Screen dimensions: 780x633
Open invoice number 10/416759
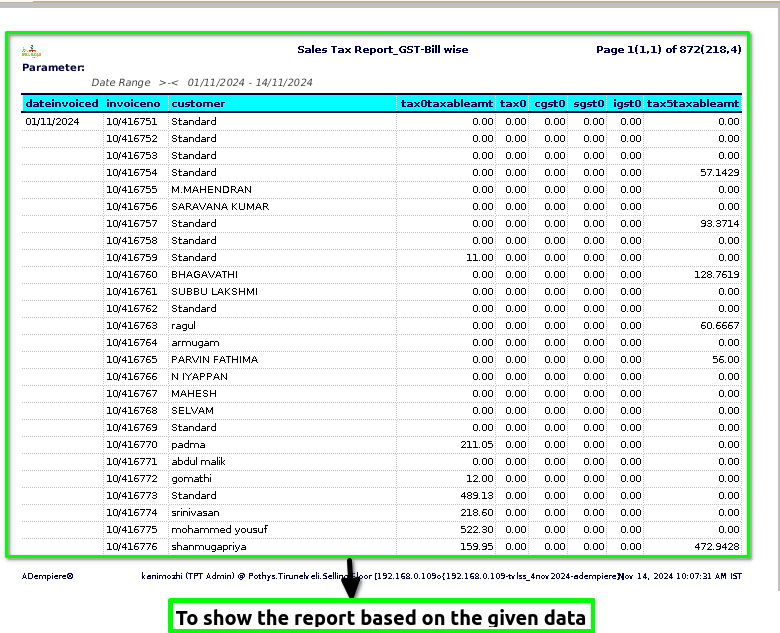pyautogui.click(x=131, y=257)
